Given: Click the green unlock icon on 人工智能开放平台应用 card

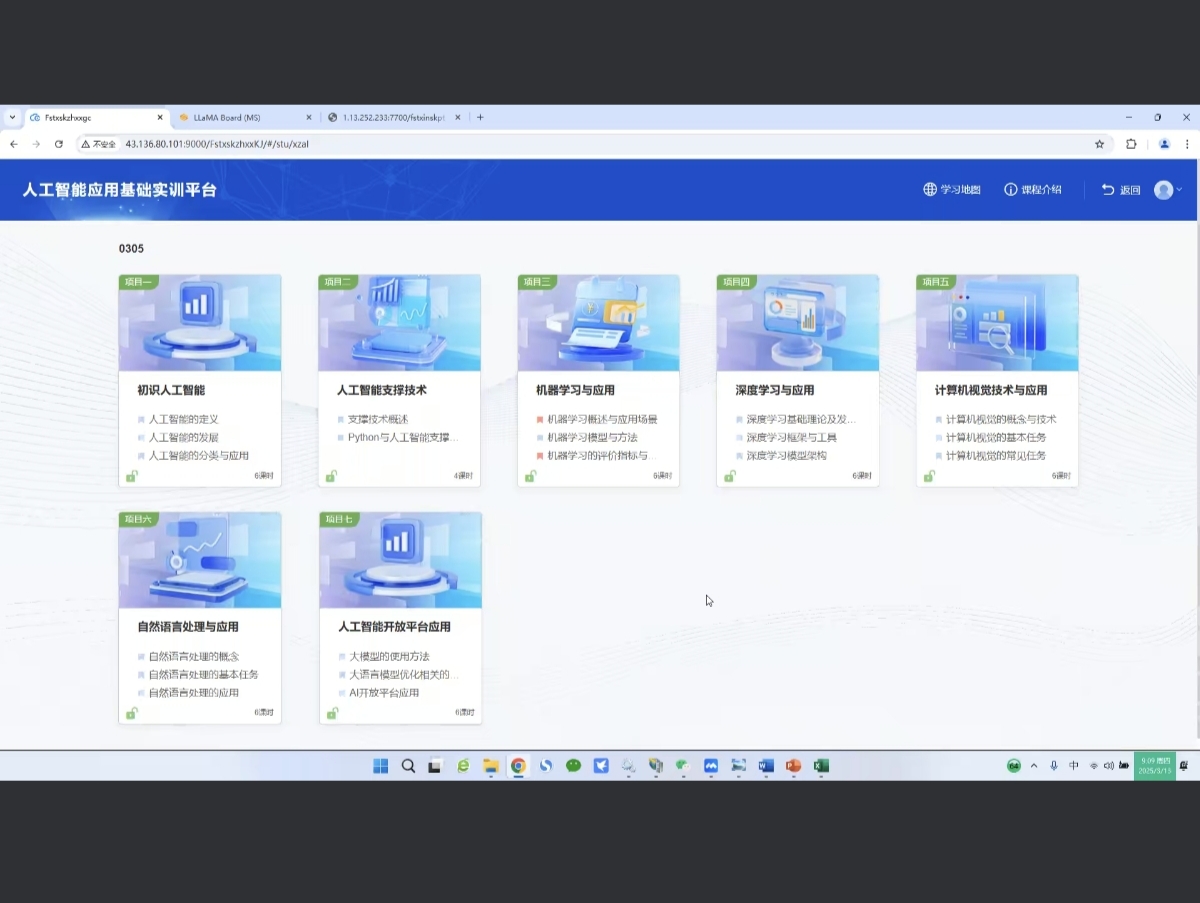Looking at the screenshot, I should click(332, 713).
